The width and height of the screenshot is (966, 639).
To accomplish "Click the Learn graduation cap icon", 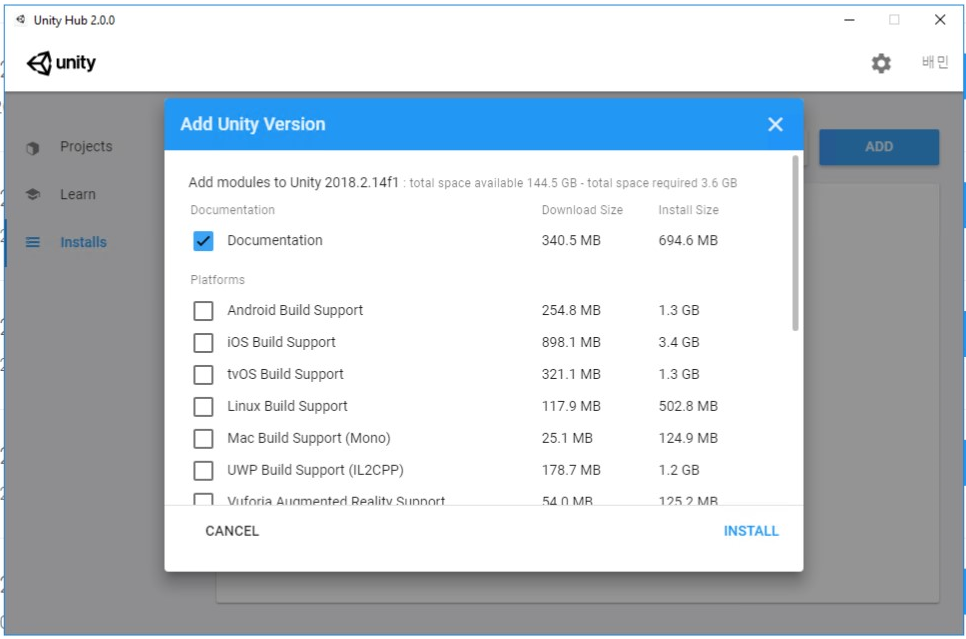I will pos(33,195).
